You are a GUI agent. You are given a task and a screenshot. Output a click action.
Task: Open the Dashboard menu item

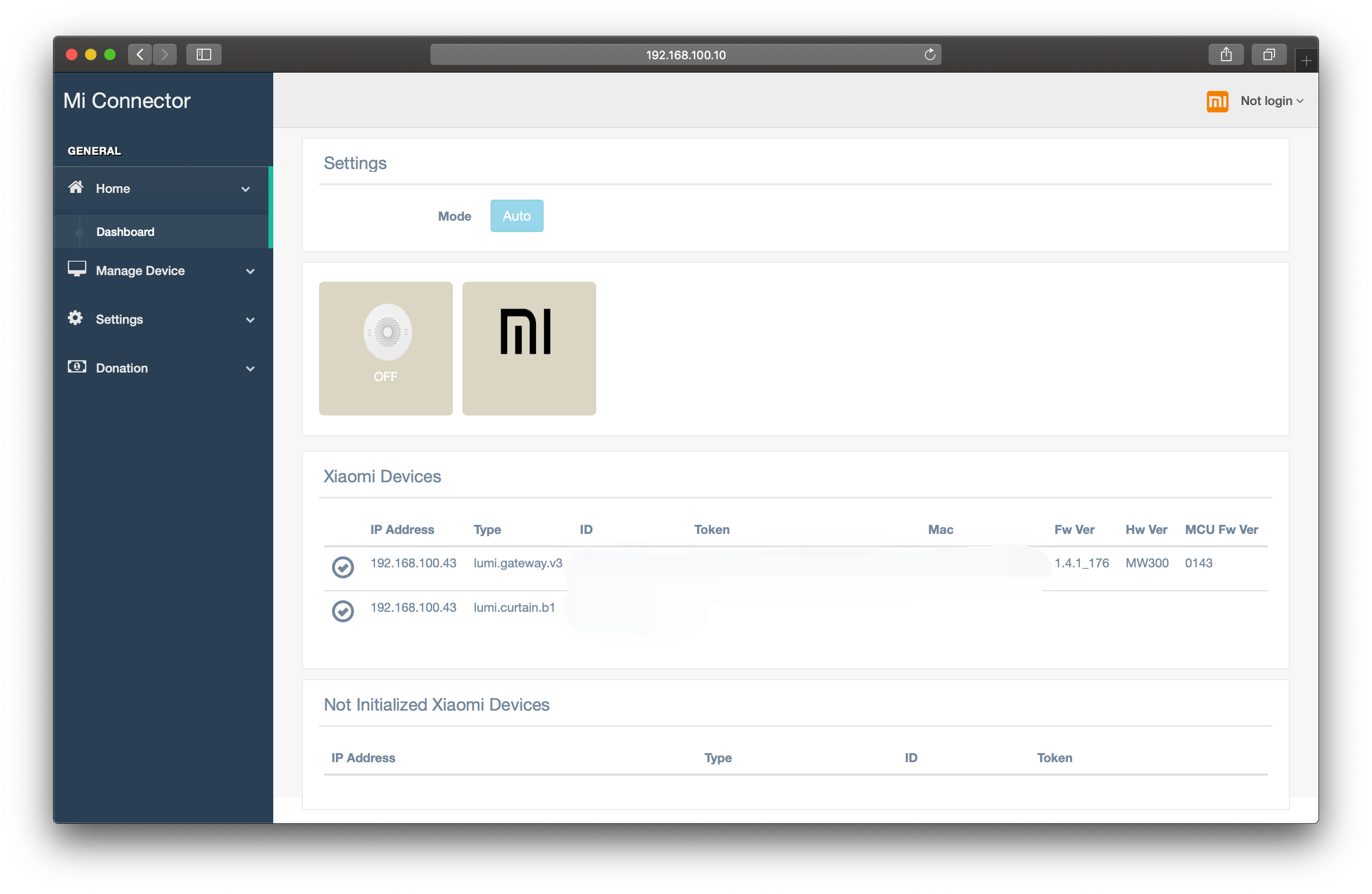pyautogui.click(x=125, y=232)
